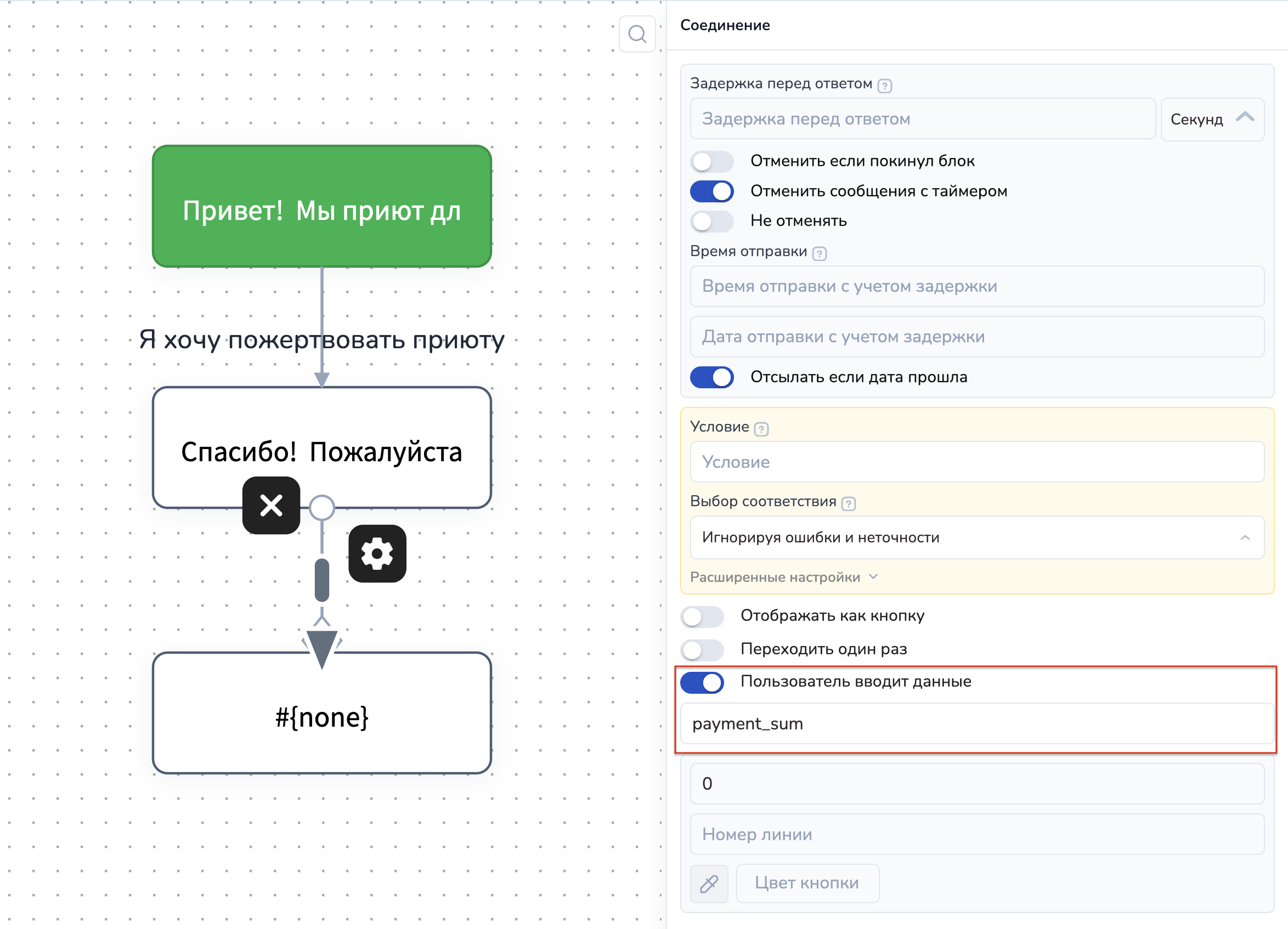Click the Цвет кнопки input field
This screenshot has height=929, width=1288.
(807, 883)
